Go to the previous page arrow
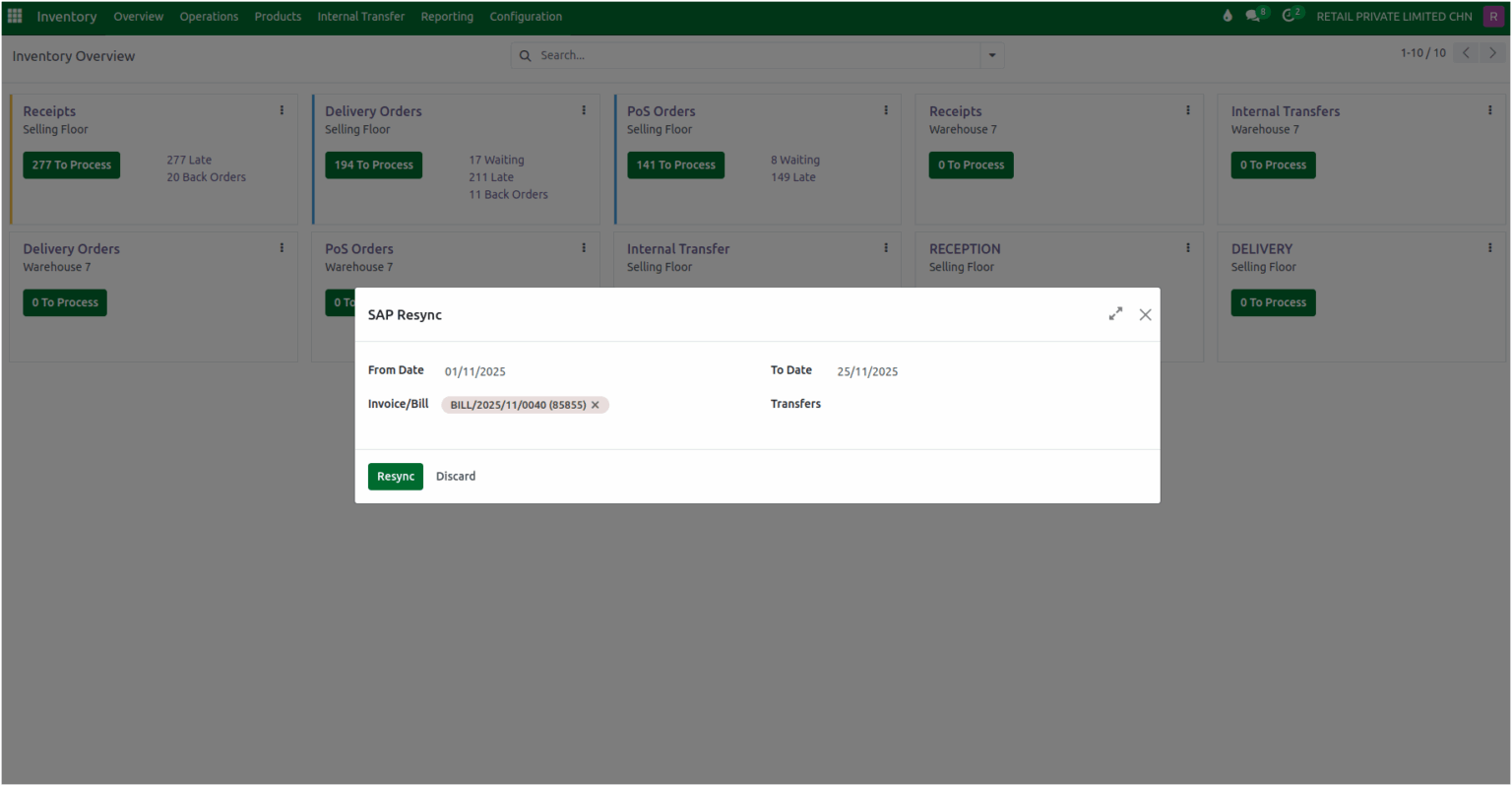The width and height of the screenshot is (1512, 786). tap(1466, 53)
